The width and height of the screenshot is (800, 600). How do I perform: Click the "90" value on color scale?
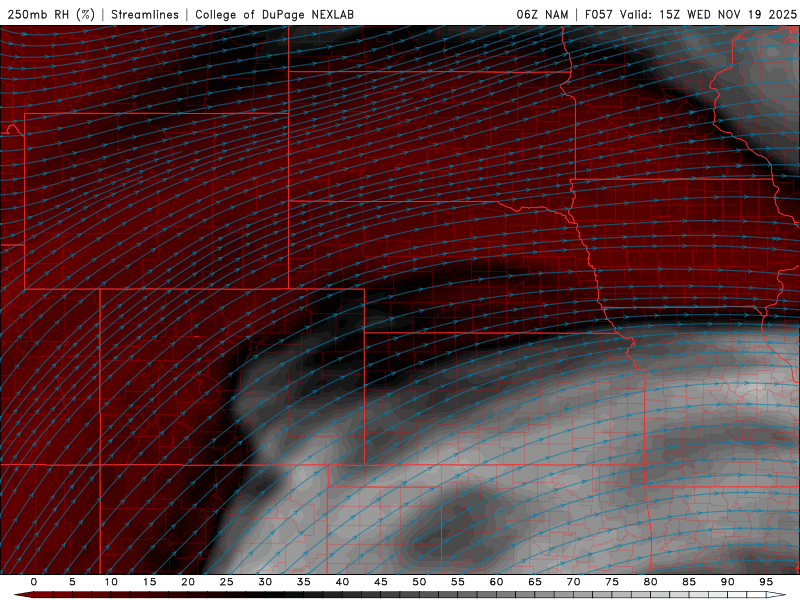coord(728,582)
